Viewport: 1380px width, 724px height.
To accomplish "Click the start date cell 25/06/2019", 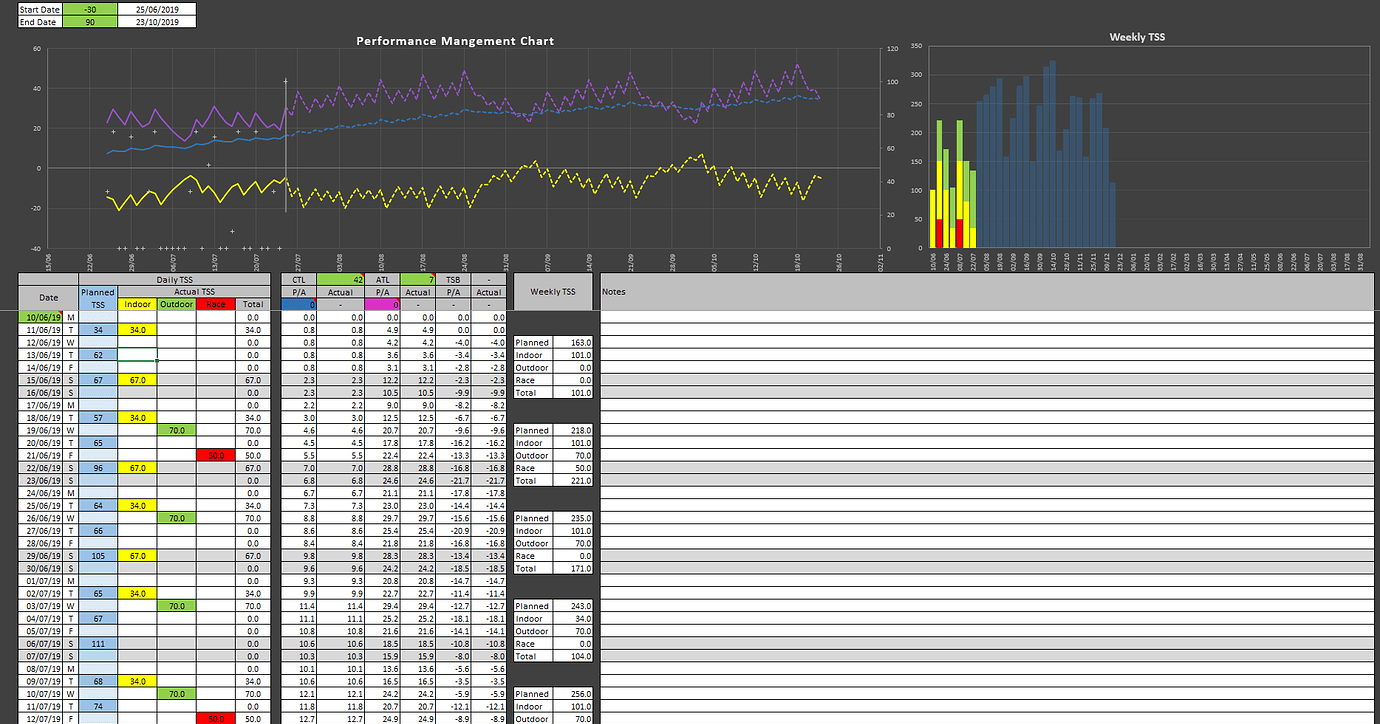I will (157, 9).
